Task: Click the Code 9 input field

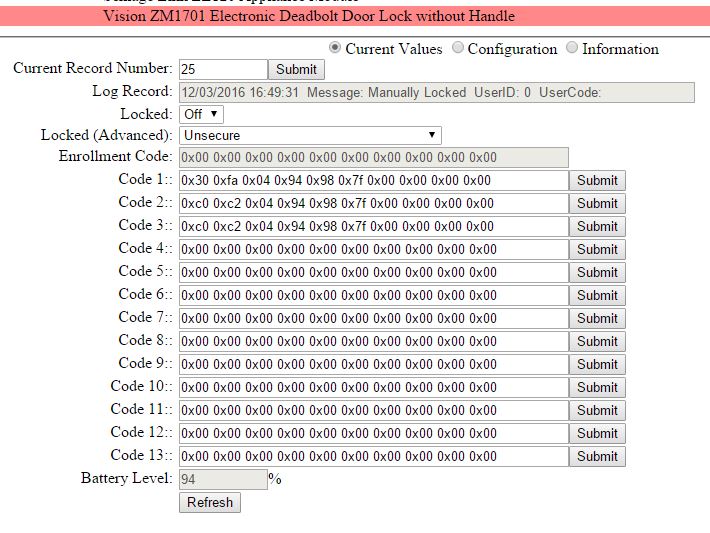Action: click(374, 365)
